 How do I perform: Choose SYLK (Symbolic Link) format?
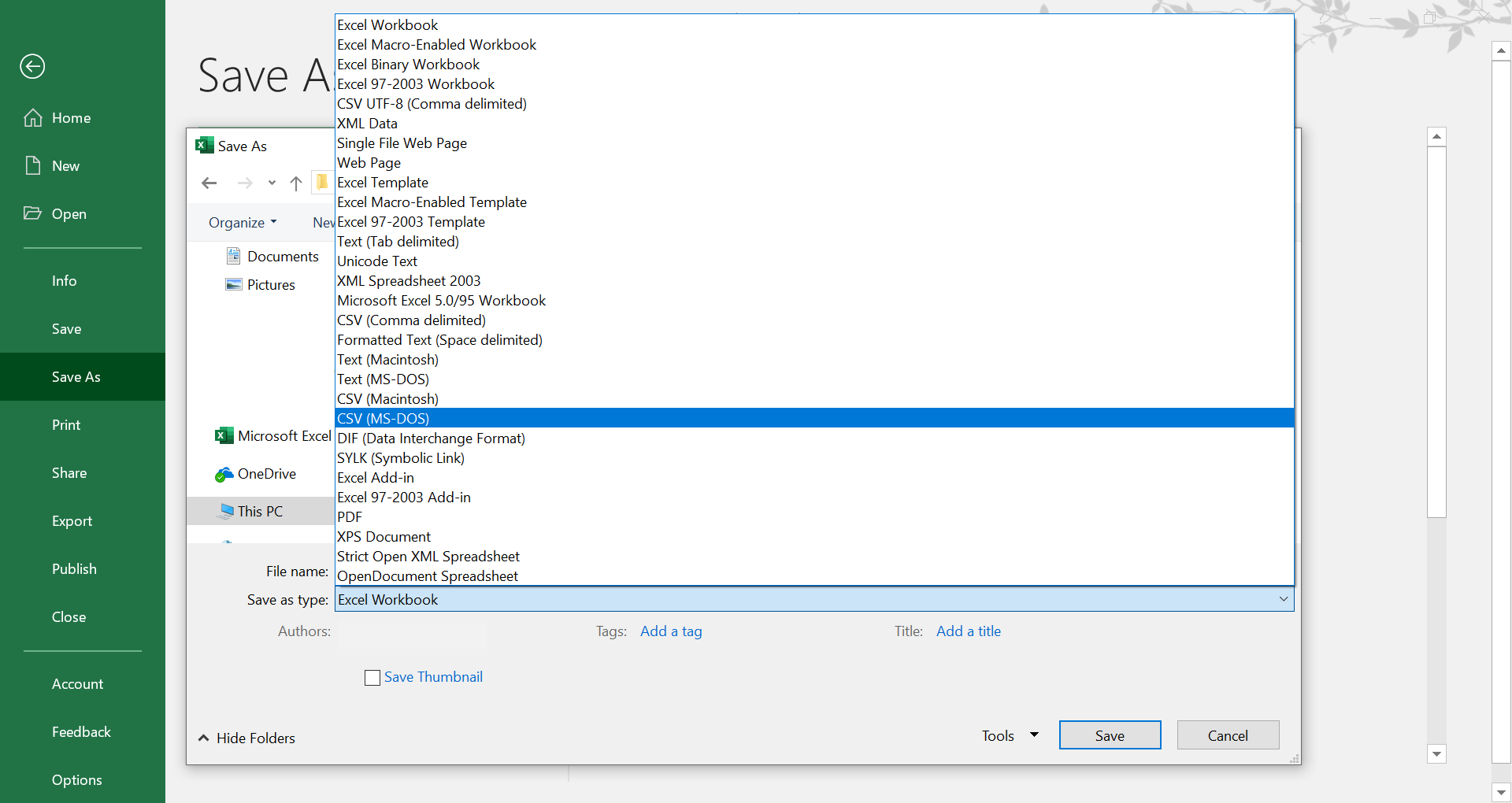(814, 457)
